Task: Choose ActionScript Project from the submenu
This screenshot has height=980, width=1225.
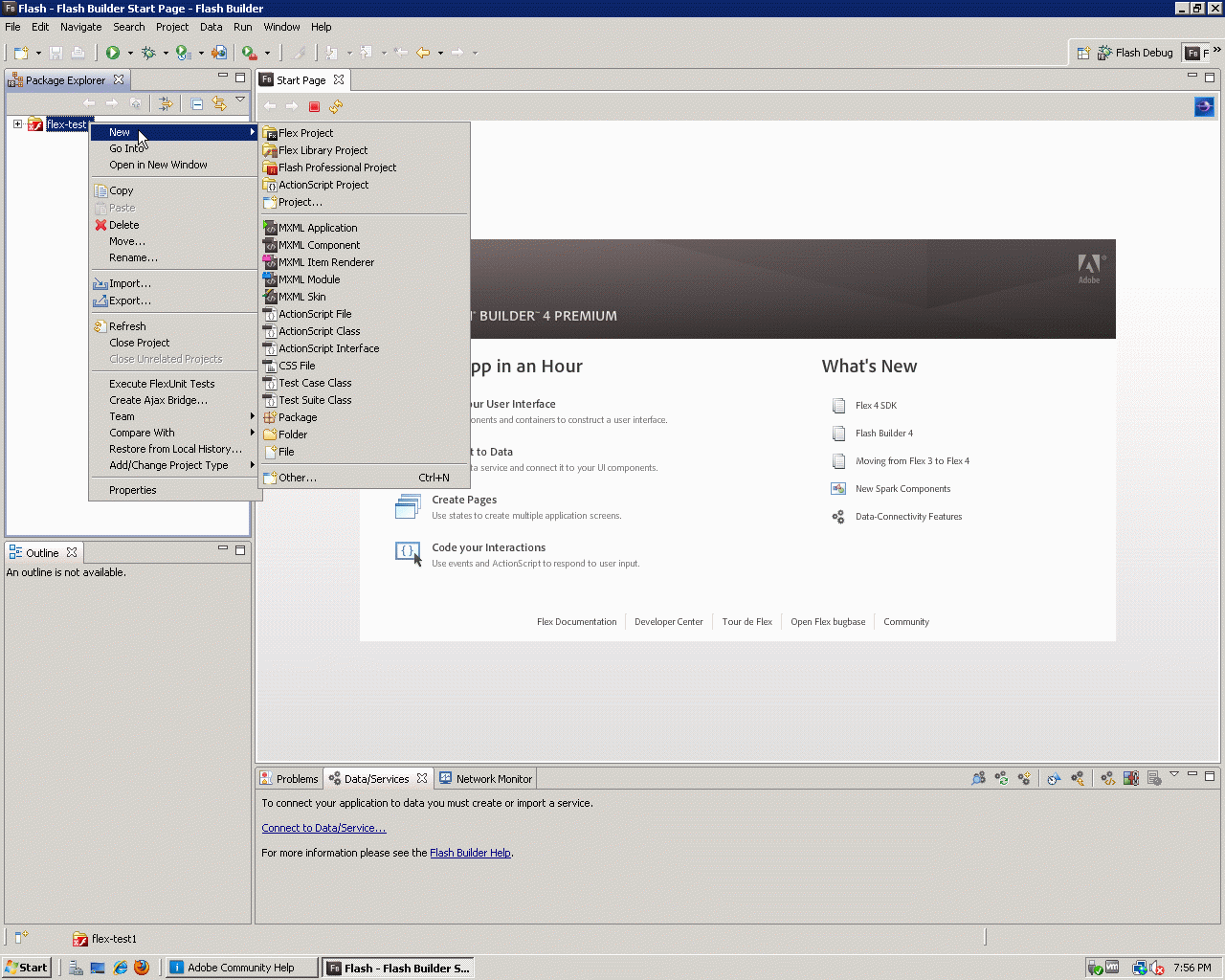Action: tap(365, 185)
